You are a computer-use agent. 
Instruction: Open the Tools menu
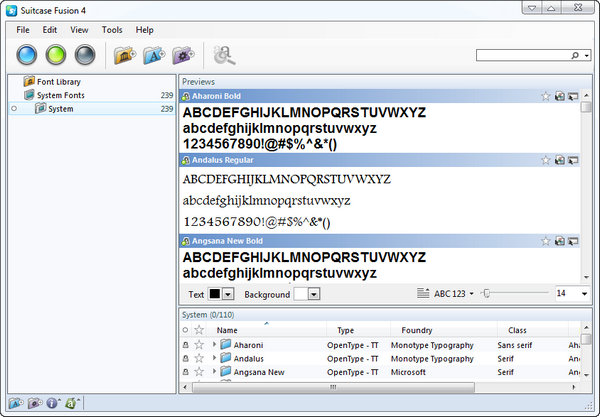pos(111,30)
